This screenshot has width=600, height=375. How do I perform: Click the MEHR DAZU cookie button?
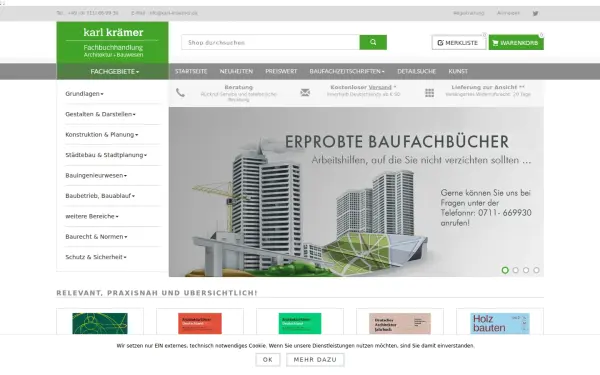315,360
